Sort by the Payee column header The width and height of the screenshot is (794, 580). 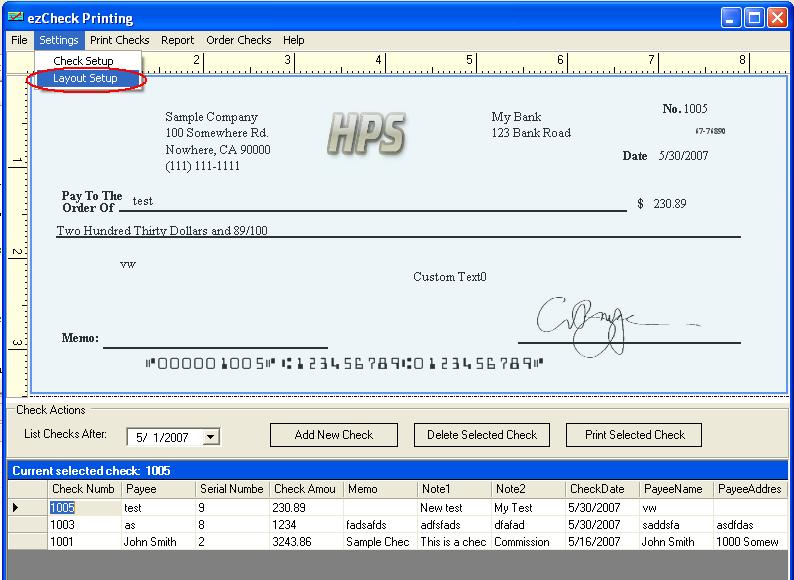[158, 489]
